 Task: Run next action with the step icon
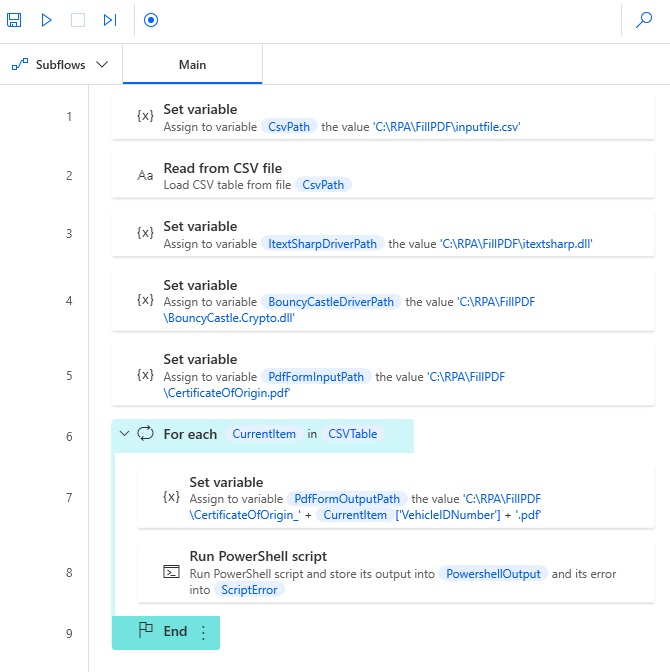110,20
